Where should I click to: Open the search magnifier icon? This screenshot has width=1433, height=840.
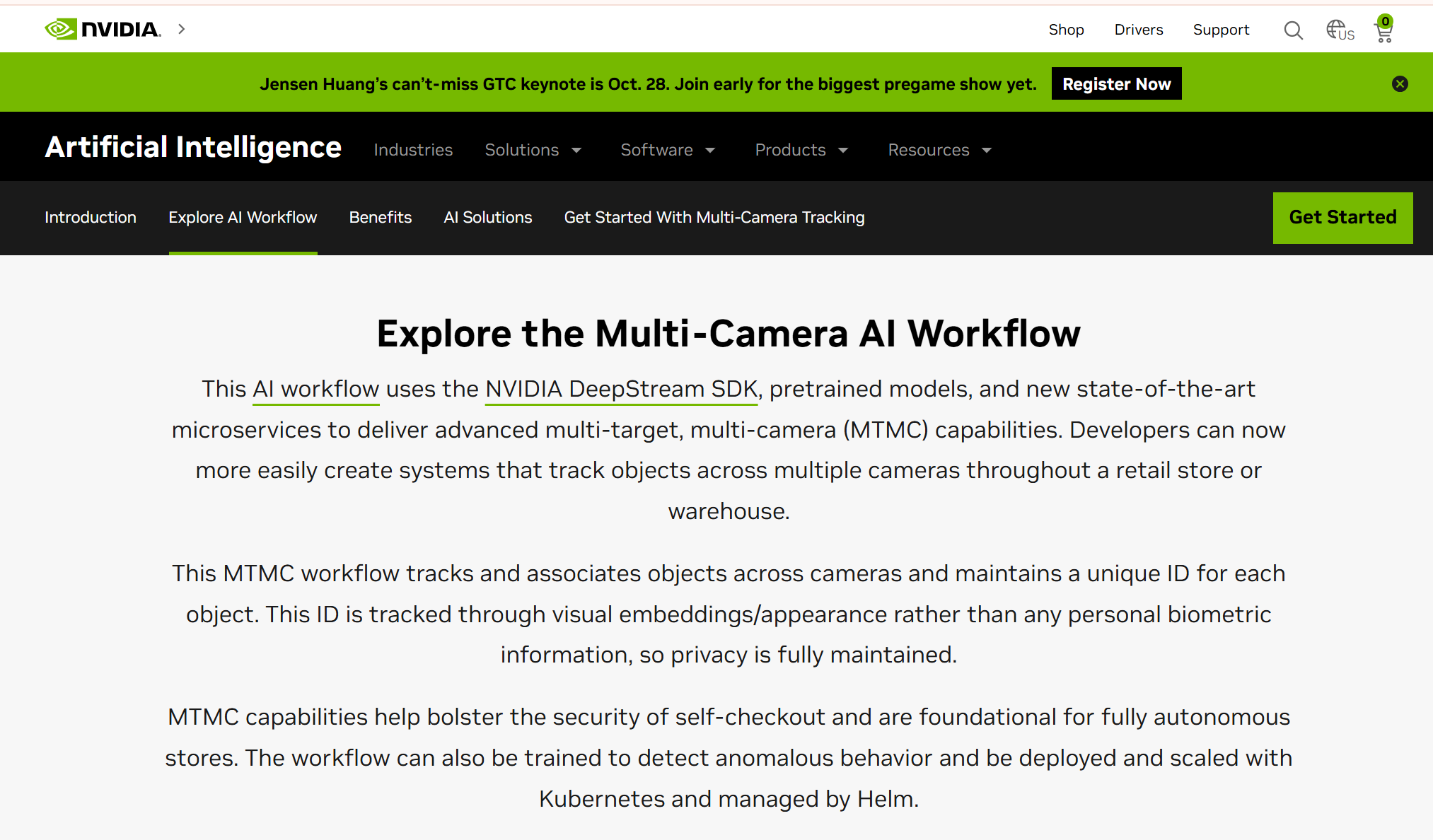click(x=1293, y=30)
